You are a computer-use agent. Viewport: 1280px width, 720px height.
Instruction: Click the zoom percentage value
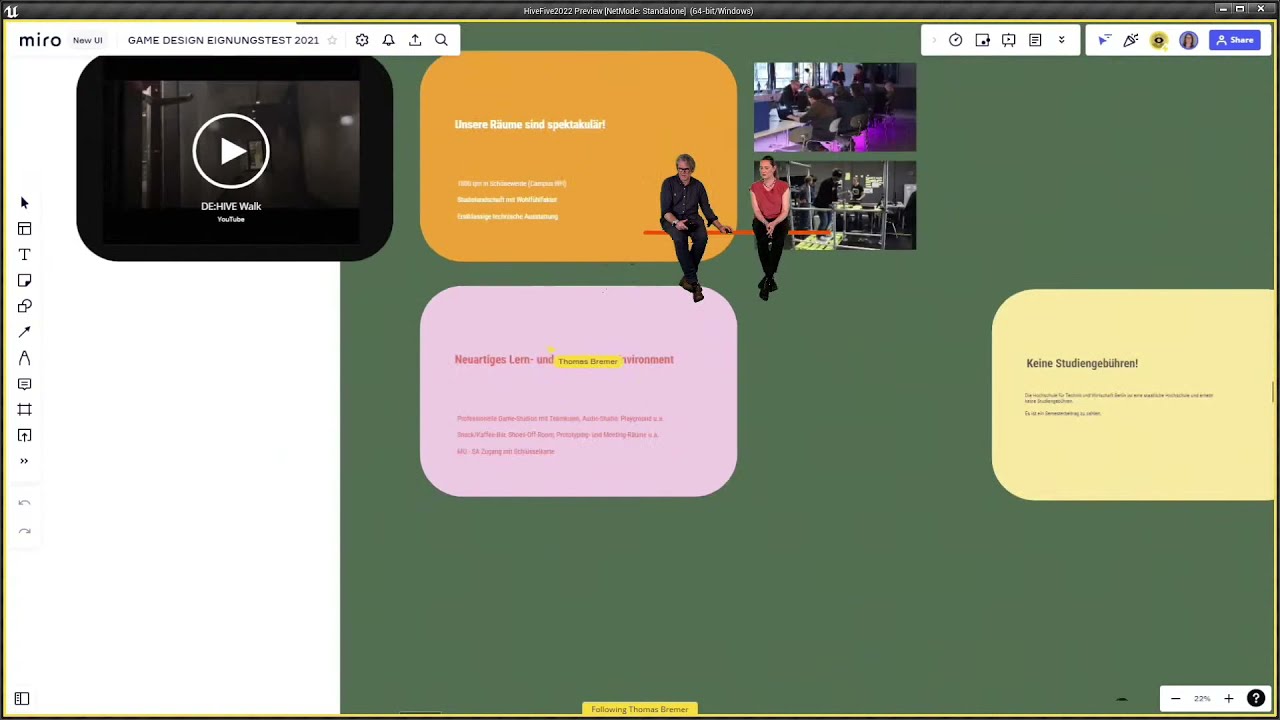(x=1202, y=699)
